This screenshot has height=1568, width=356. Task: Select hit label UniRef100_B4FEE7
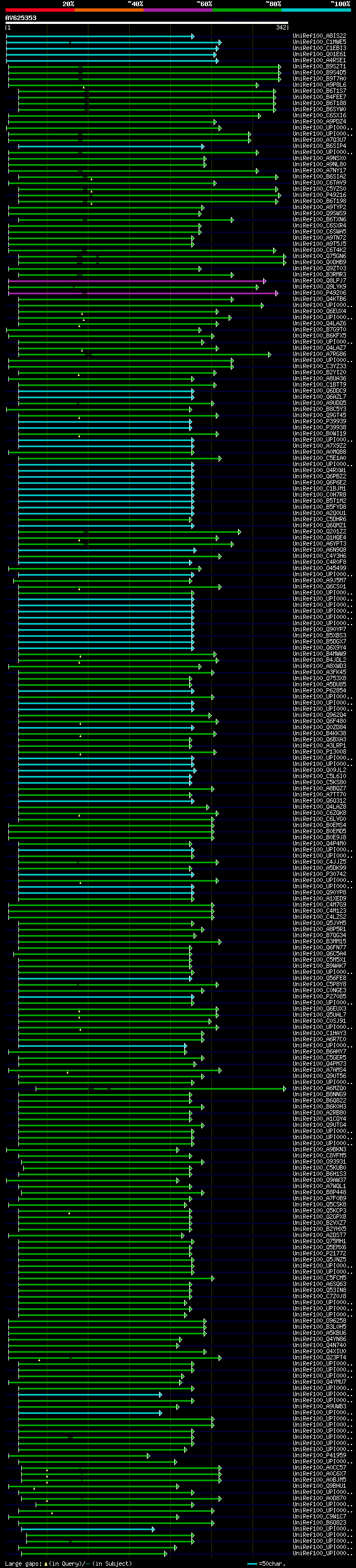click(x=319, y=97)
